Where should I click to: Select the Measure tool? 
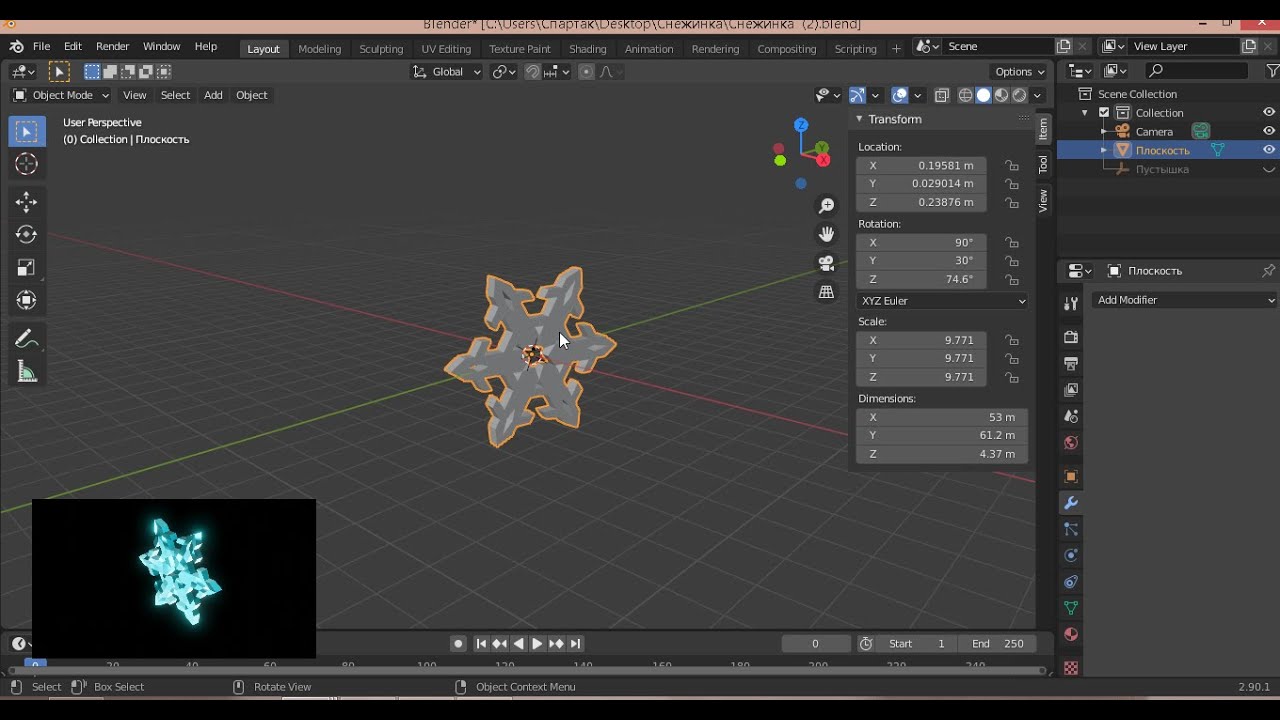click(27, 372)
